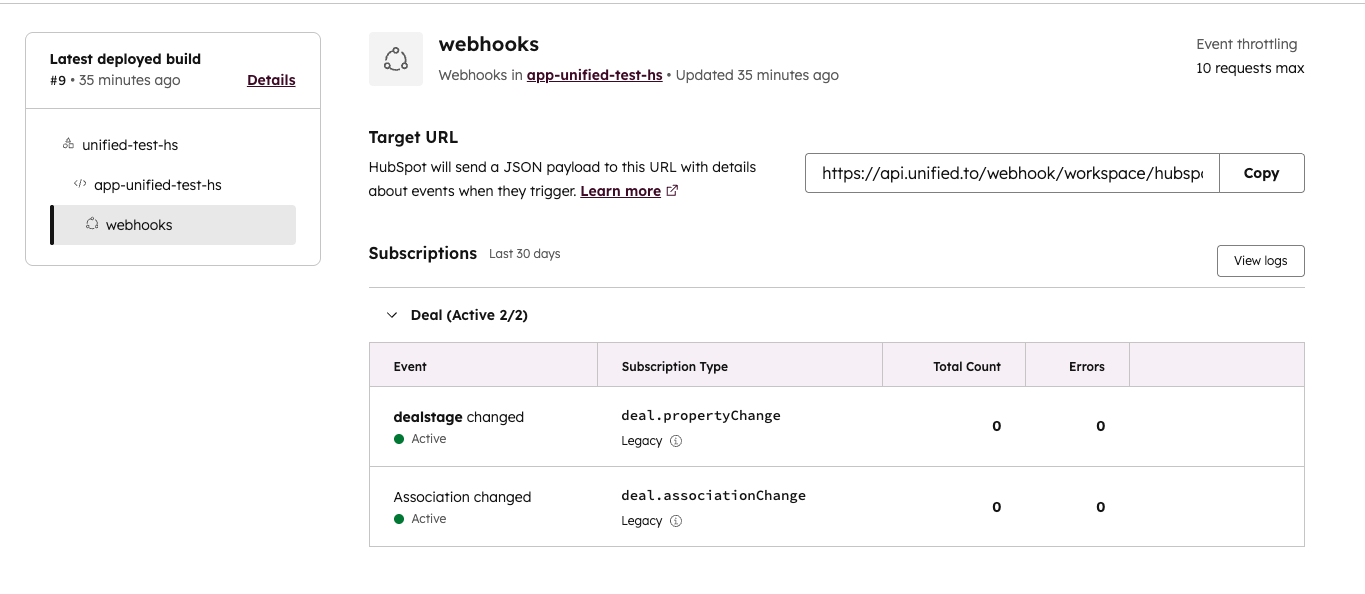Select the Association changed event row

[x=462, y=497]
